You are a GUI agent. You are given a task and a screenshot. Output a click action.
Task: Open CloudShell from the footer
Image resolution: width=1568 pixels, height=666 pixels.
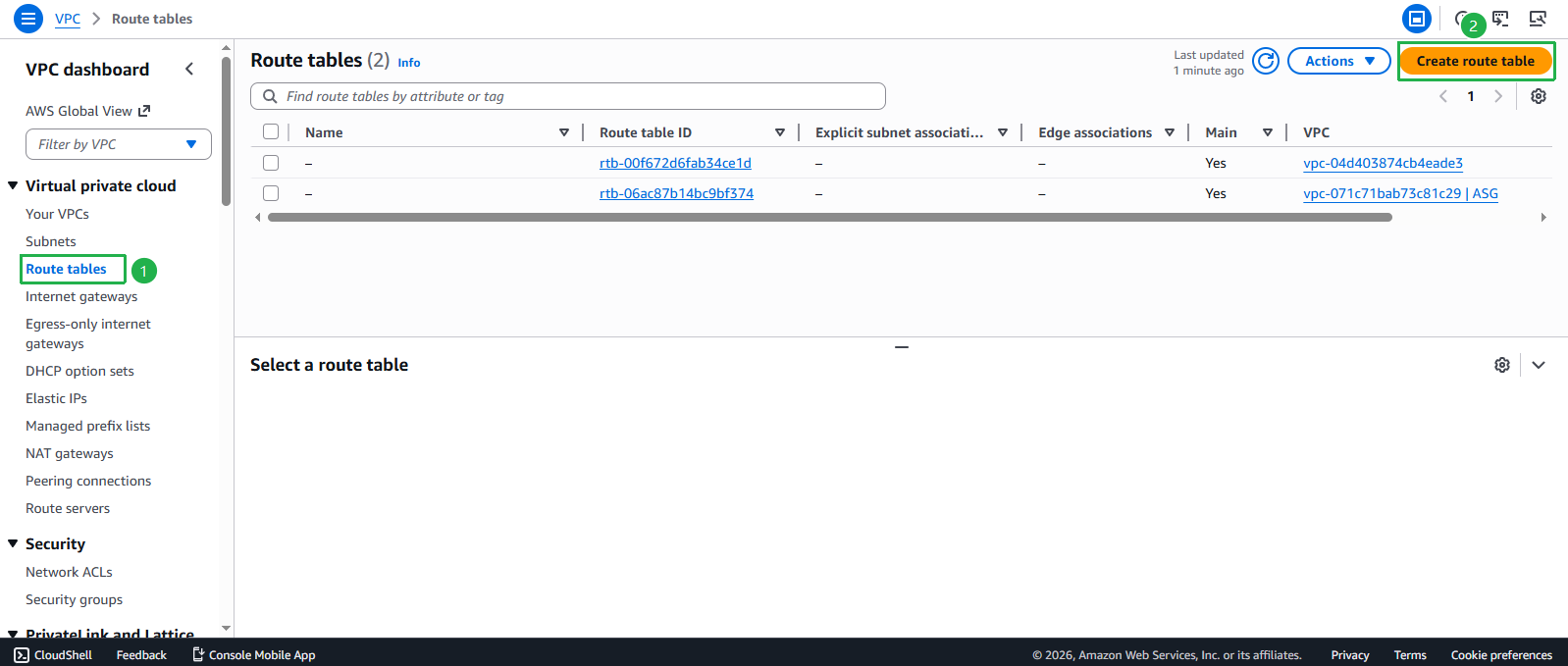coord(53,654)
